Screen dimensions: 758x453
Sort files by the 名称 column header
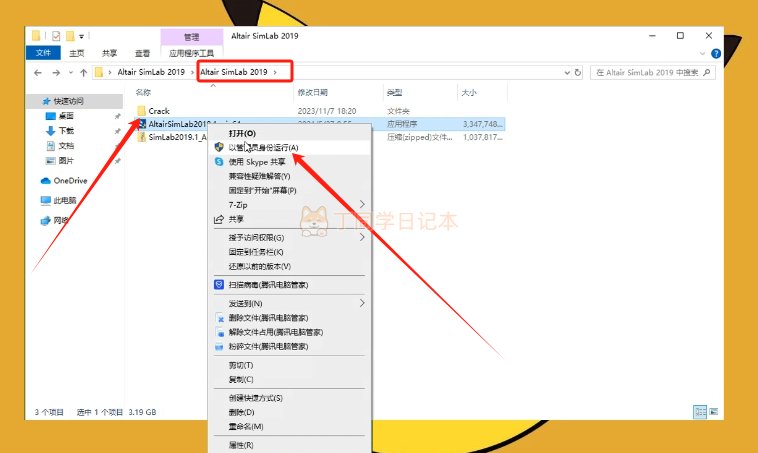[x=143, y=92]
